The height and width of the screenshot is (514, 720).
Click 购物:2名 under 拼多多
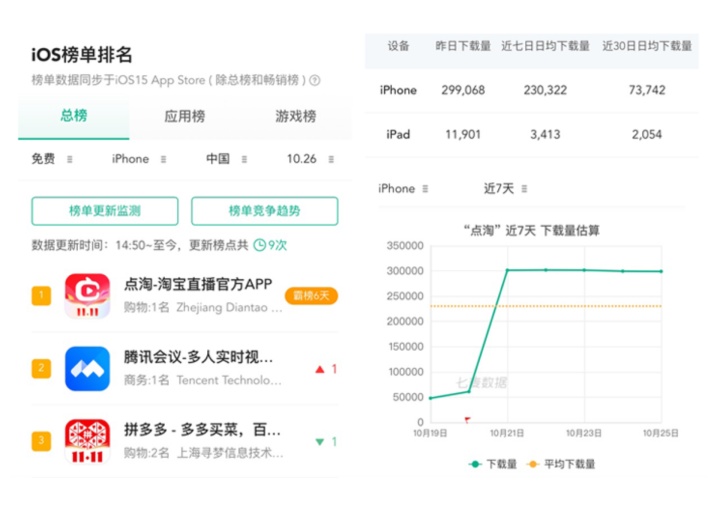click(x=146, y=453)
